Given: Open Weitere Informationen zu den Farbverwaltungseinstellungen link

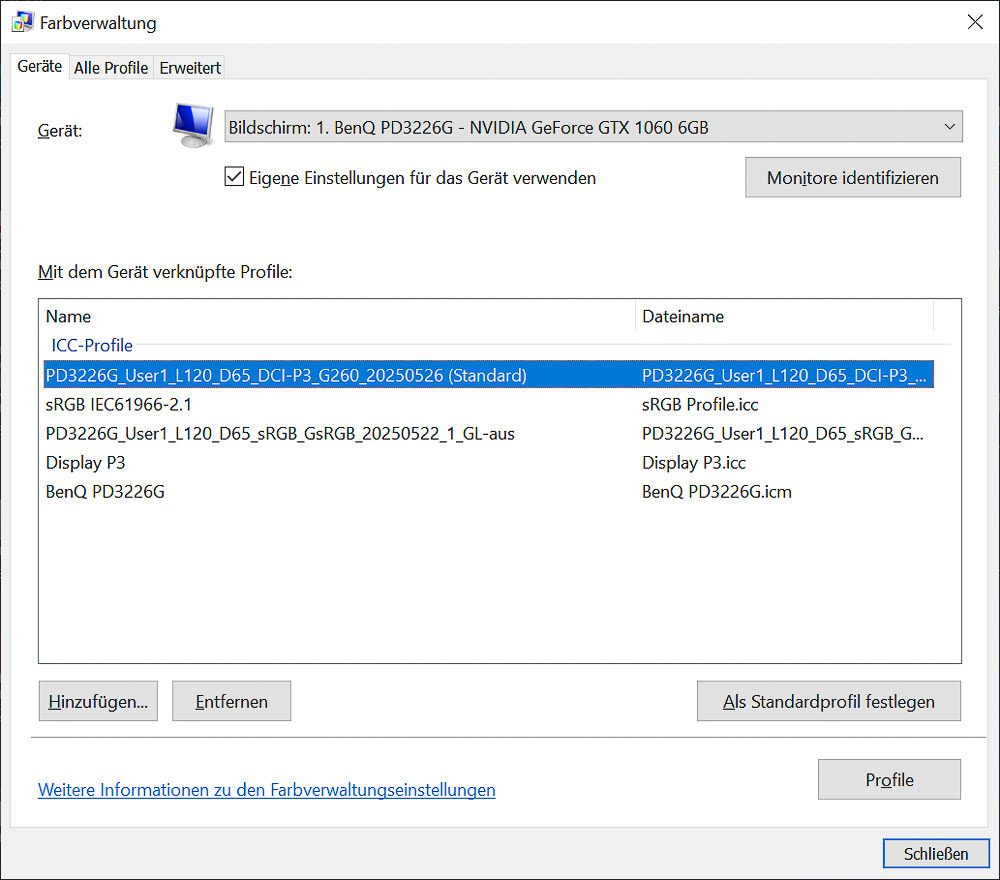Looking at the screenshot, I should 267,789.
